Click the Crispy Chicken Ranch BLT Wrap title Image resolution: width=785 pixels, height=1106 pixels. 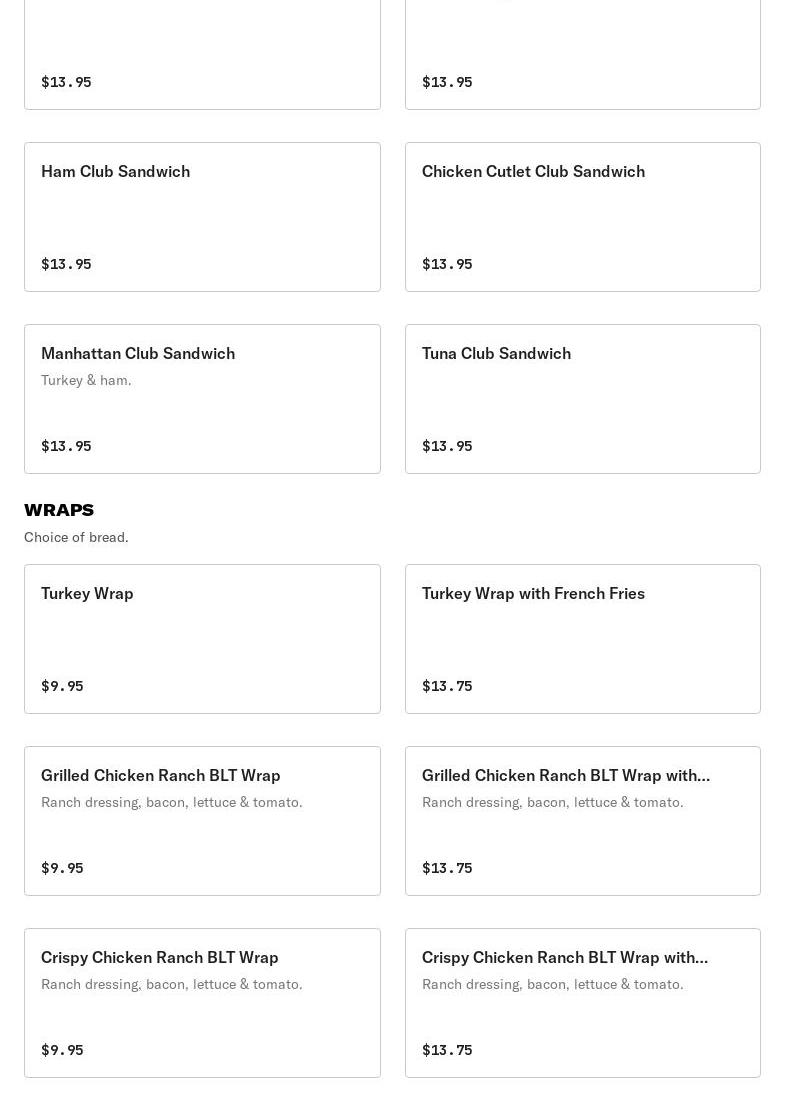160,957
